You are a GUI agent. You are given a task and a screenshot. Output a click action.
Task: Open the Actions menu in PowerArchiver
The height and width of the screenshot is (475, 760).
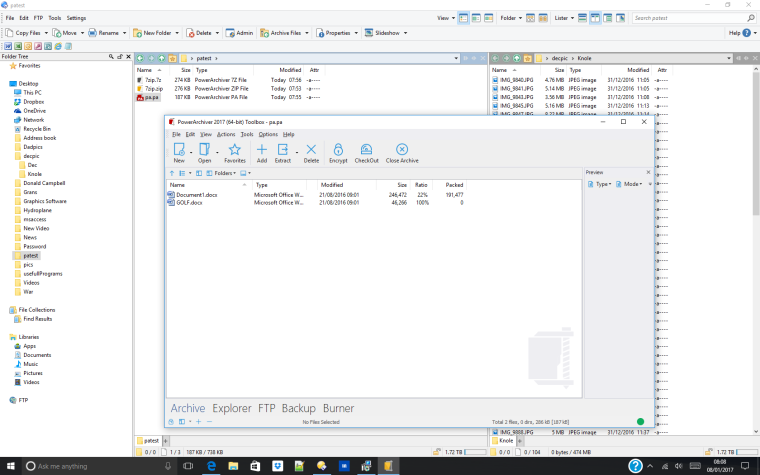[226, 134]
